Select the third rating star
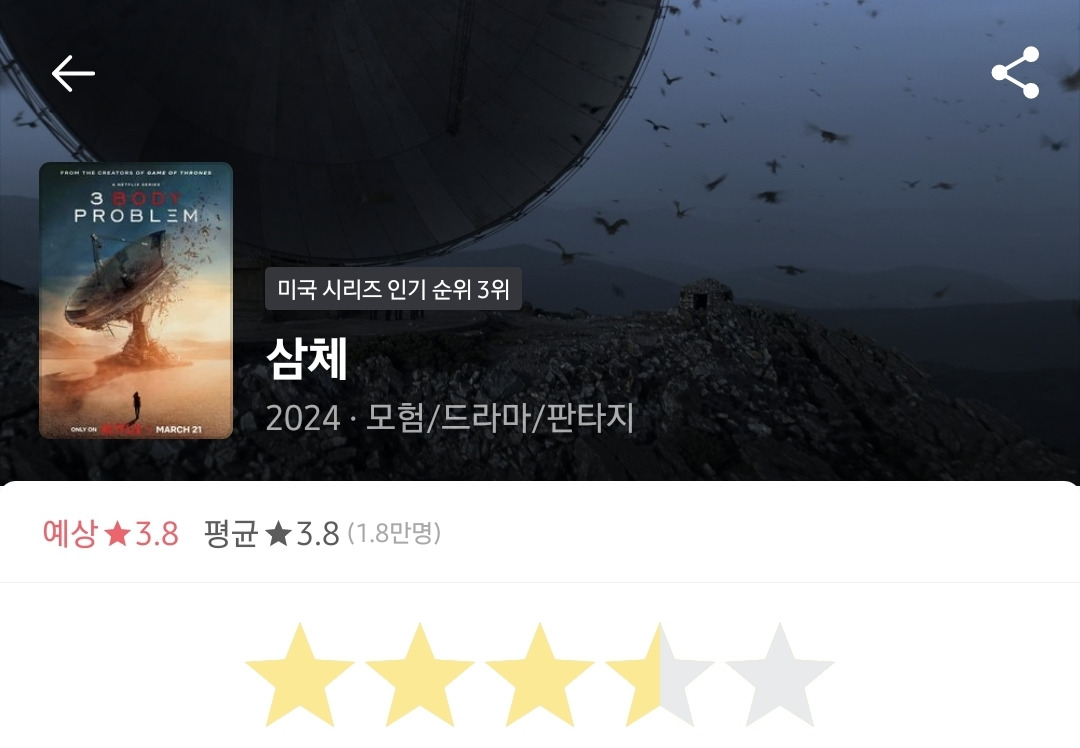The height and width of the screenshot is (748, 1080). 539,675
